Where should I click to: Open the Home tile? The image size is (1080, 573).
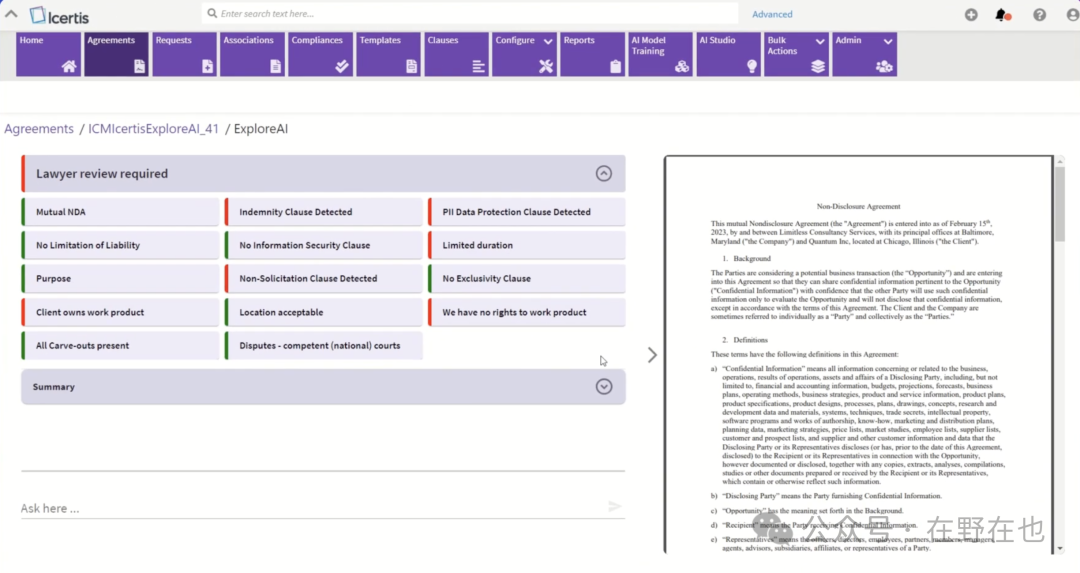point(48,54)
